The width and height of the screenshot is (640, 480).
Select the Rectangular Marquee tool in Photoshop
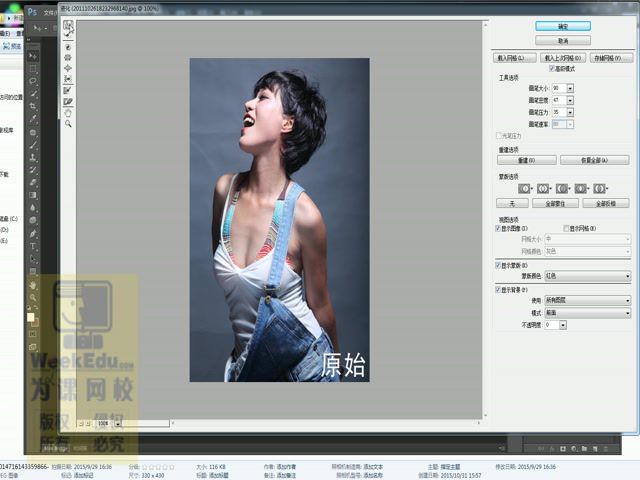click(33, 69)
